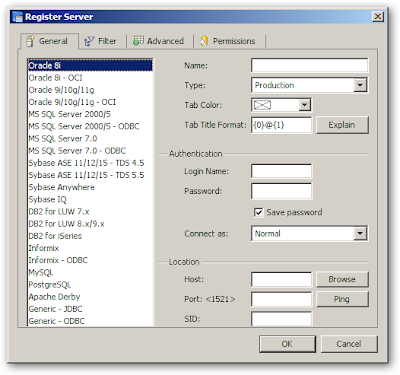The width and height of the screenshot is (400, 375).
Task: Ping the server with Ping button
Action: tap(342, 299)
